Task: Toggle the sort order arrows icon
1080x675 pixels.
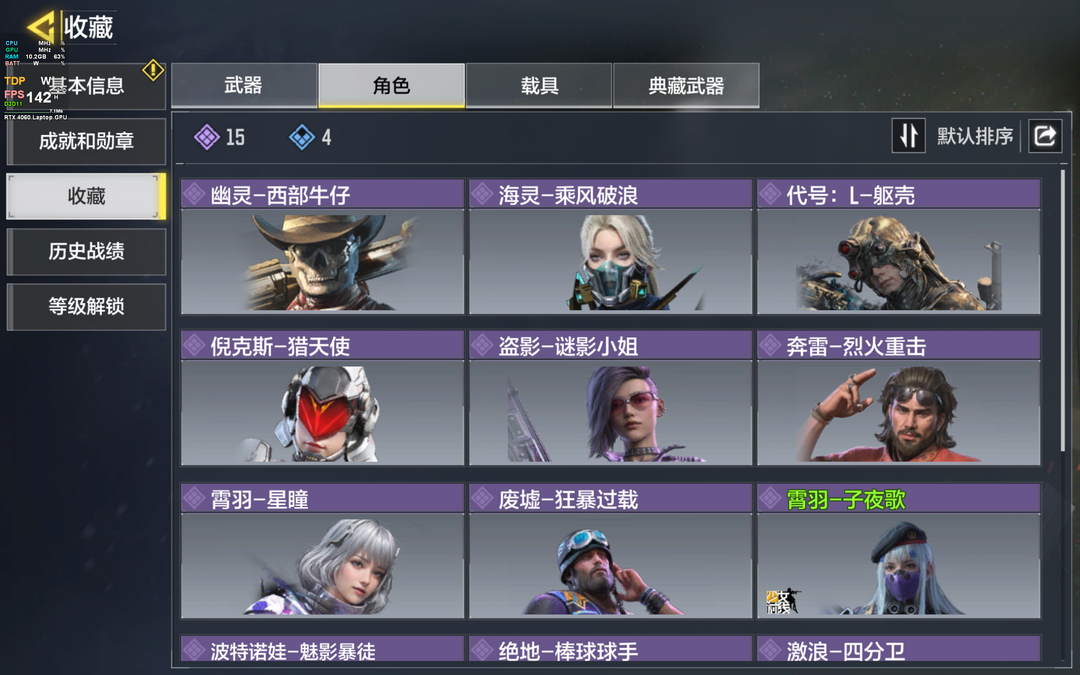Action: (x=908, y=136)
